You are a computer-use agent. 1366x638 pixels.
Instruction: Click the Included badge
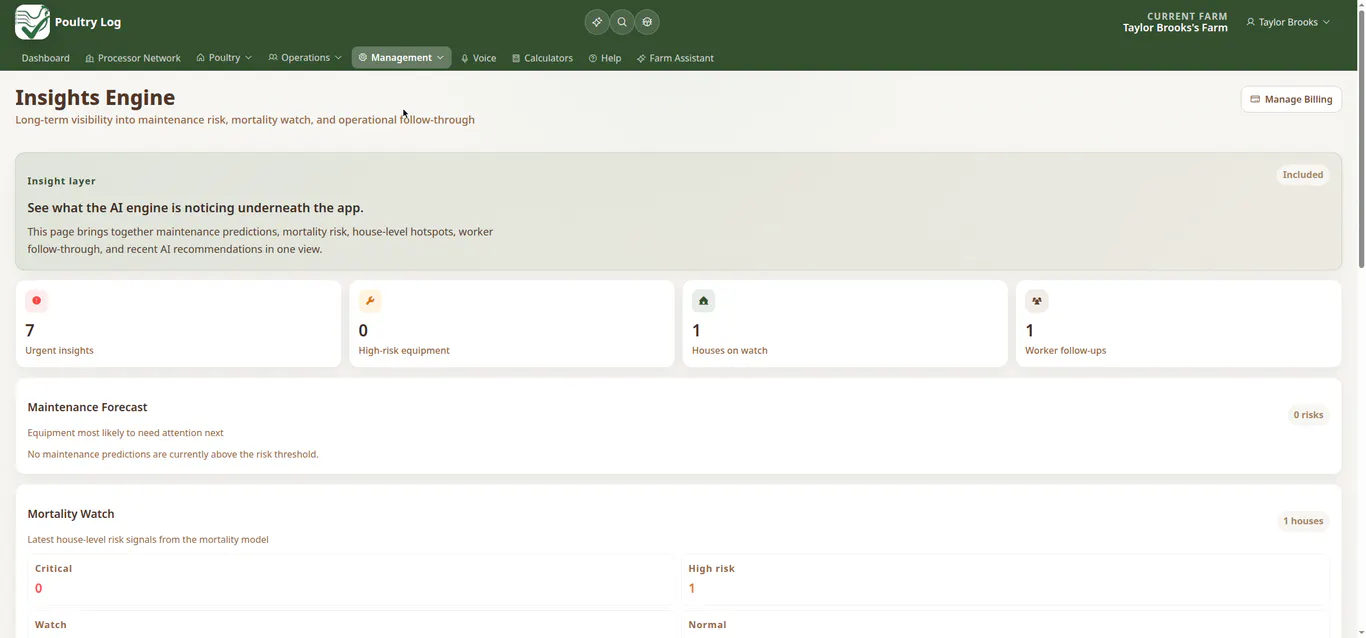click(x=1303, y=175)
